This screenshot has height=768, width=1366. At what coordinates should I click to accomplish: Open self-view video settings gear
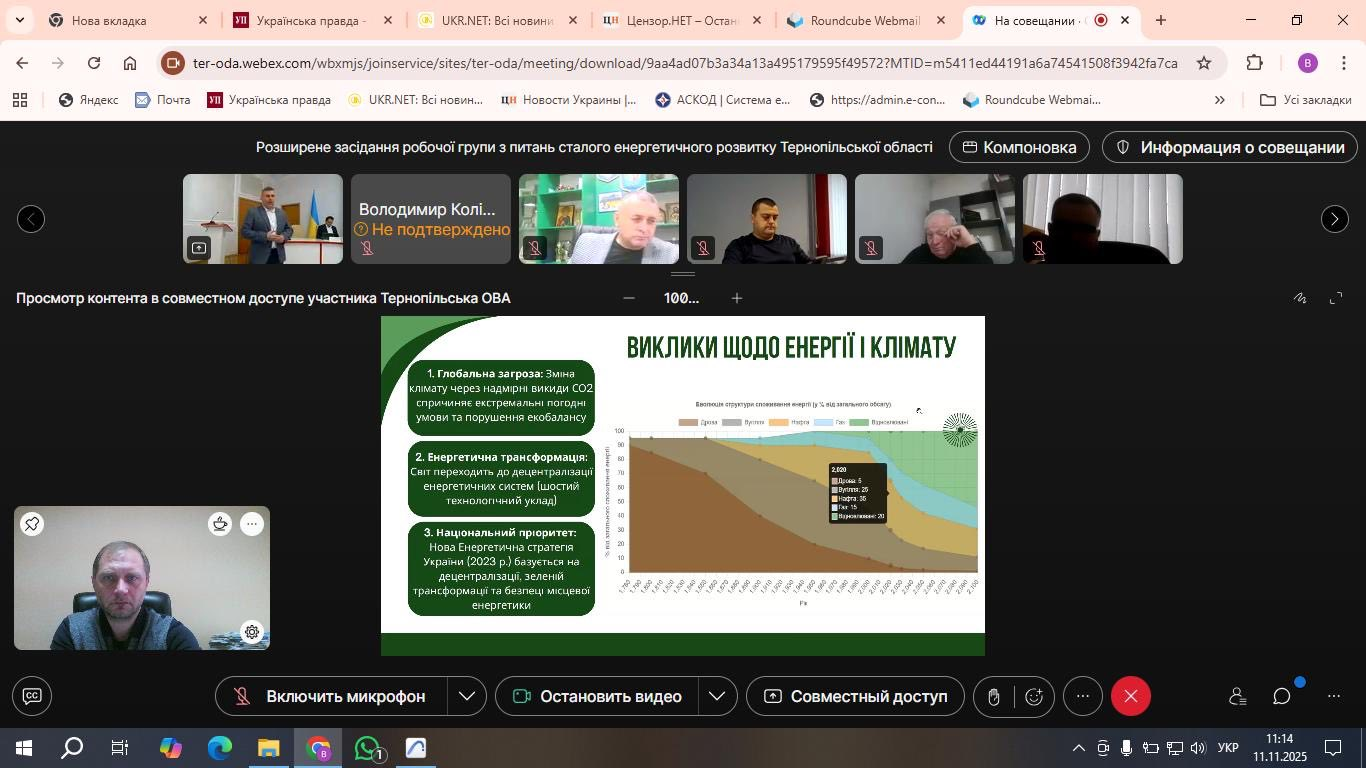[x=252, y=632]
